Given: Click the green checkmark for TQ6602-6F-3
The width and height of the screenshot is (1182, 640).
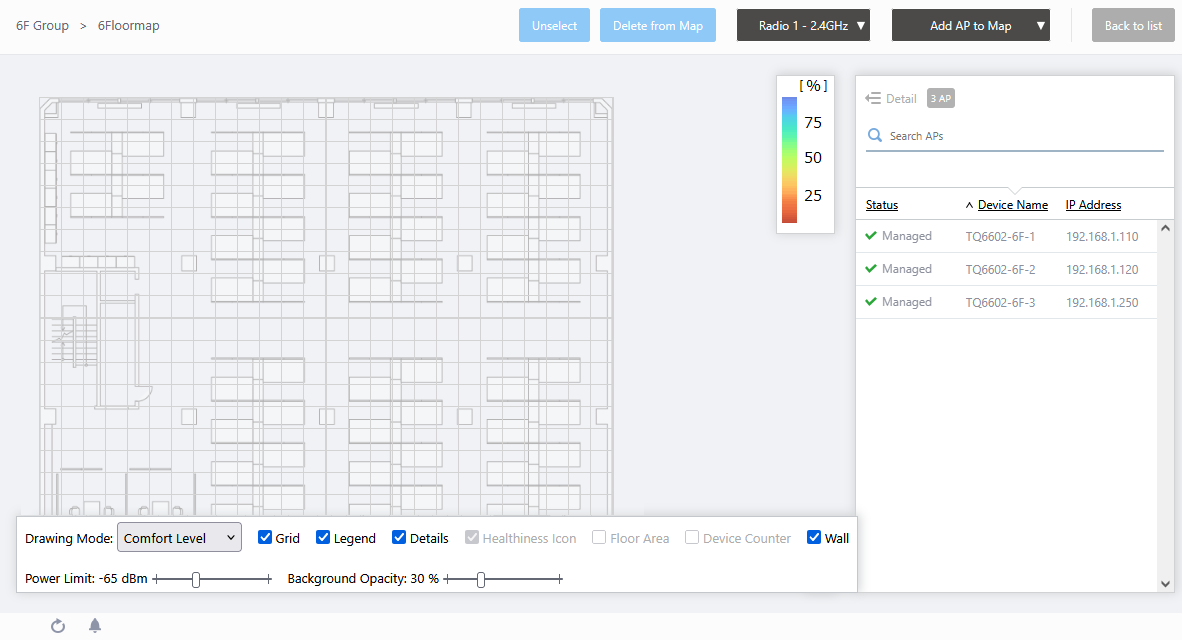Looking at the screenshot, I should 871,302.
